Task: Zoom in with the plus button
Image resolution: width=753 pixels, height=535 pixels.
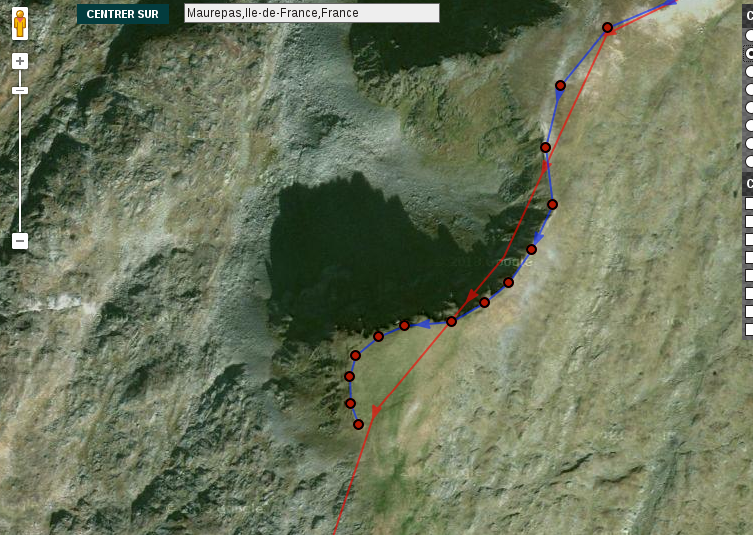Action: point(19,61)
